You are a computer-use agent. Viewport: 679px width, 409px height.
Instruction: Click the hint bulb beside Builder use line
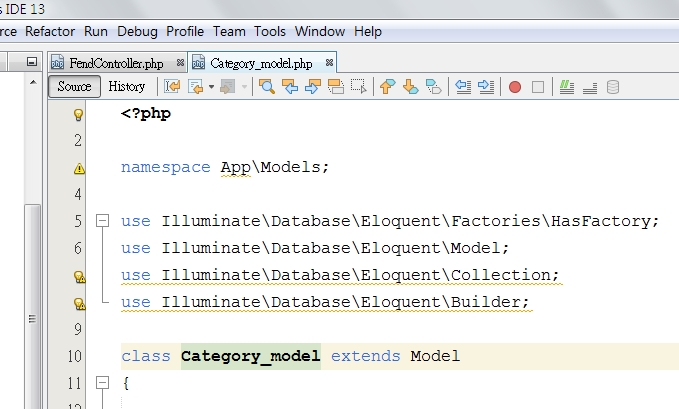click(x=80, y=304)
